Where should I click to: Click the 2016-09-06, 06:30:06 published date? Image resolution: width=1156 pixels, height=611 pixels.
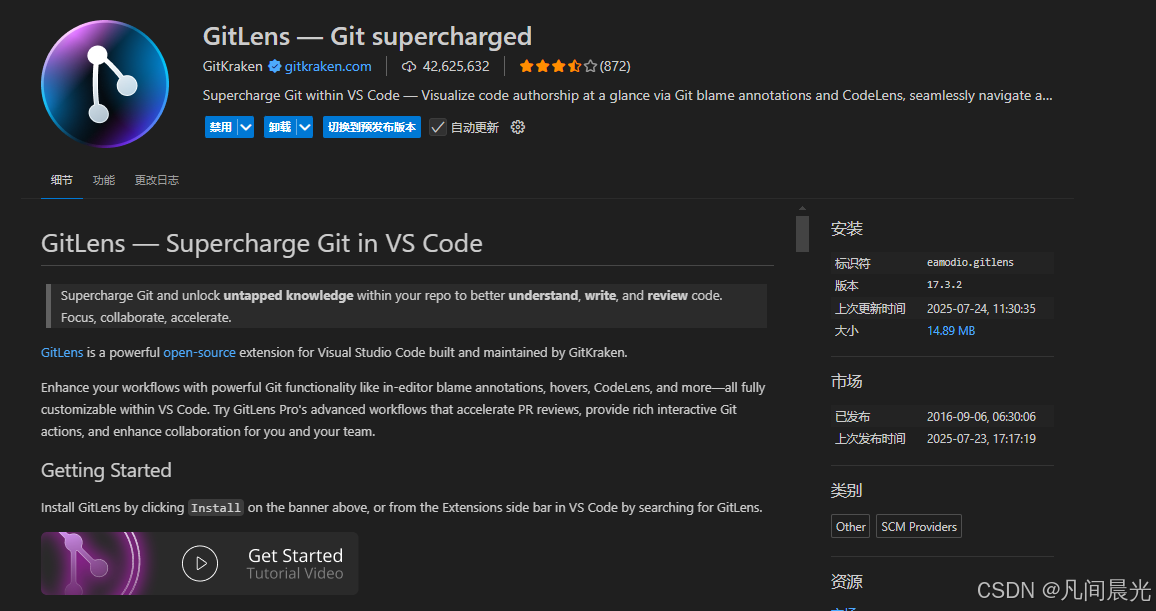coord(981,416)
